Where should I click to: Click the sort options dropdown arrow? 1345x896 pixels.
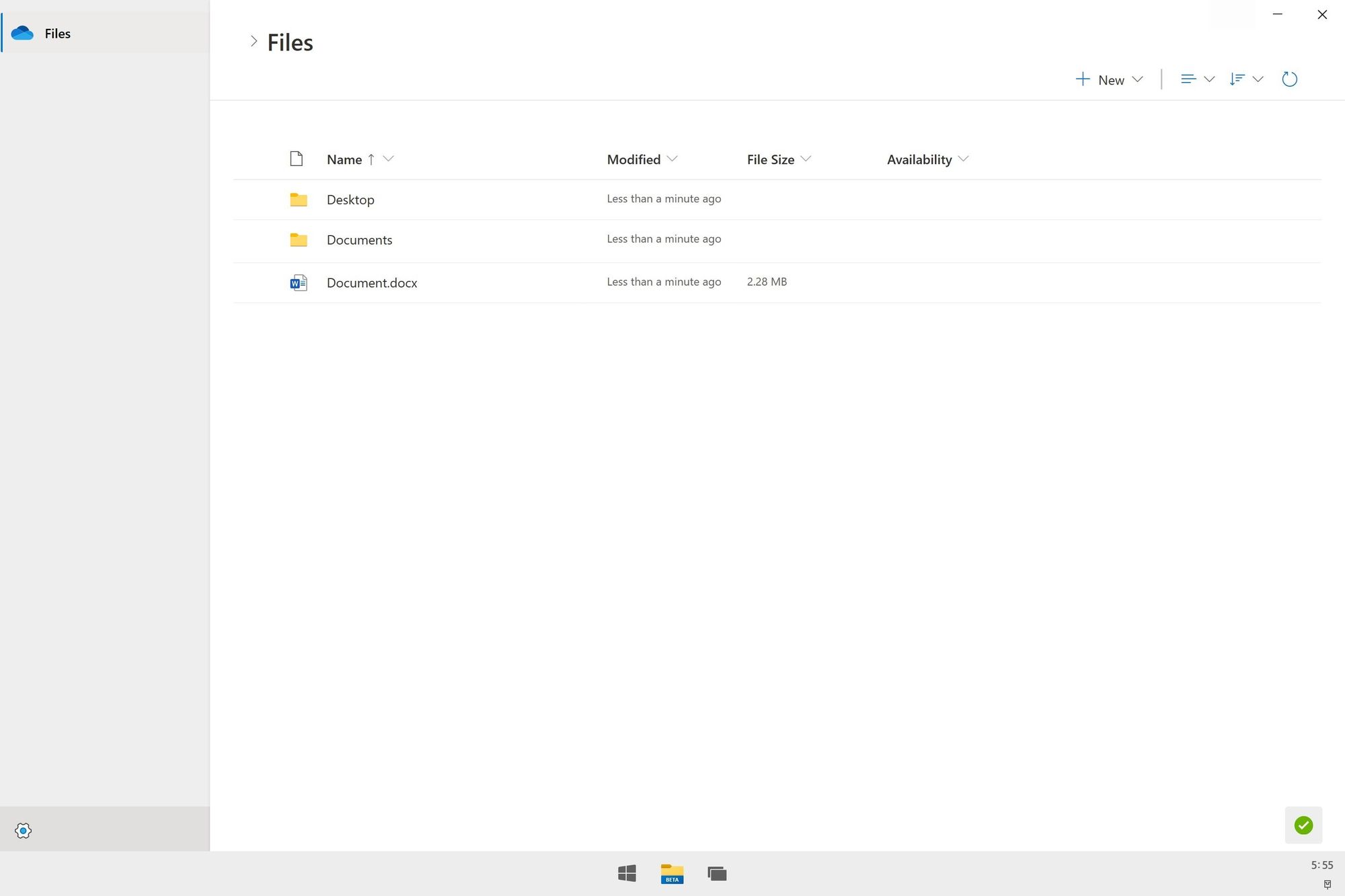(1259, 79)
